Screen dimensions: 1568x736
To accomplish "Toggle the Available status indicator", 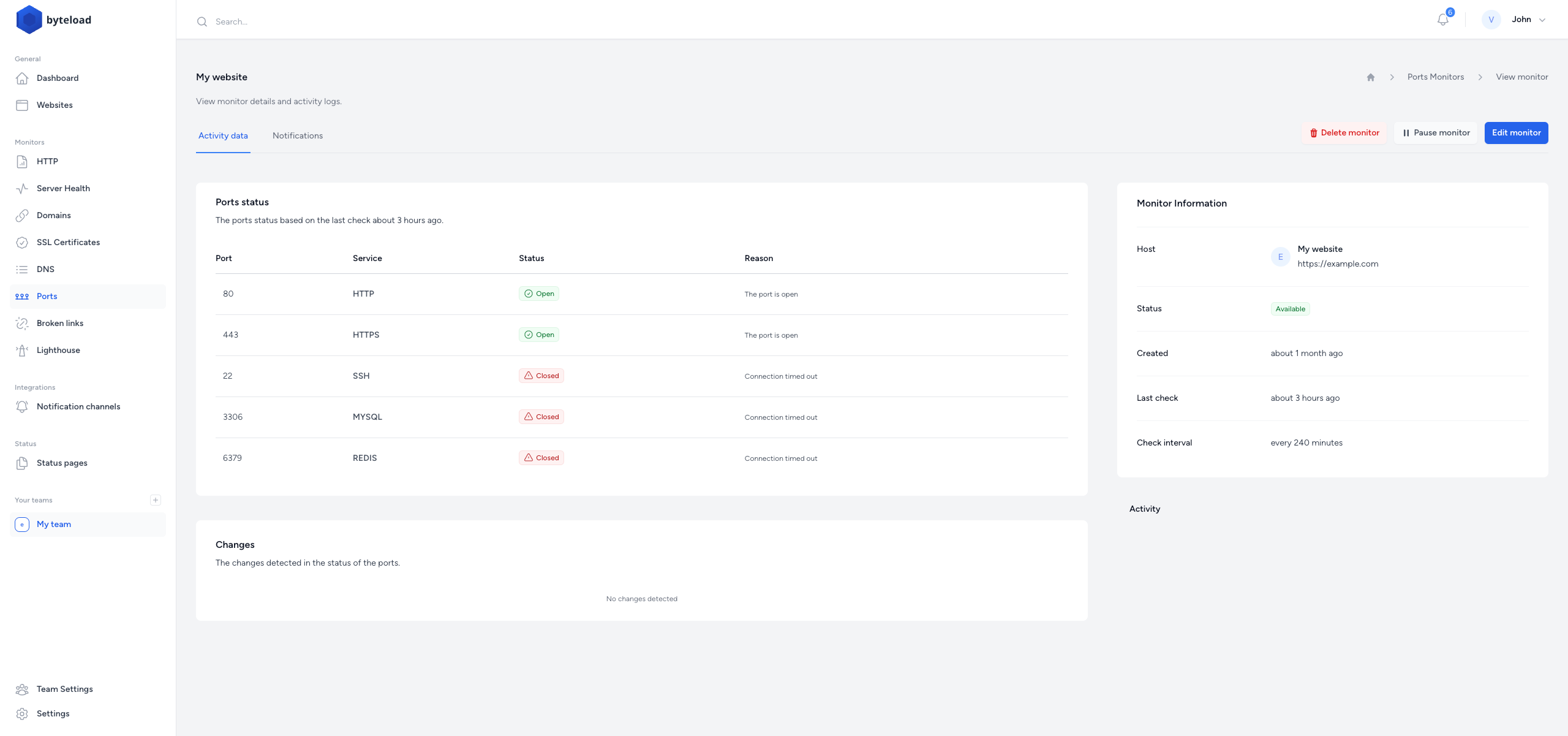I will 1290,308.
